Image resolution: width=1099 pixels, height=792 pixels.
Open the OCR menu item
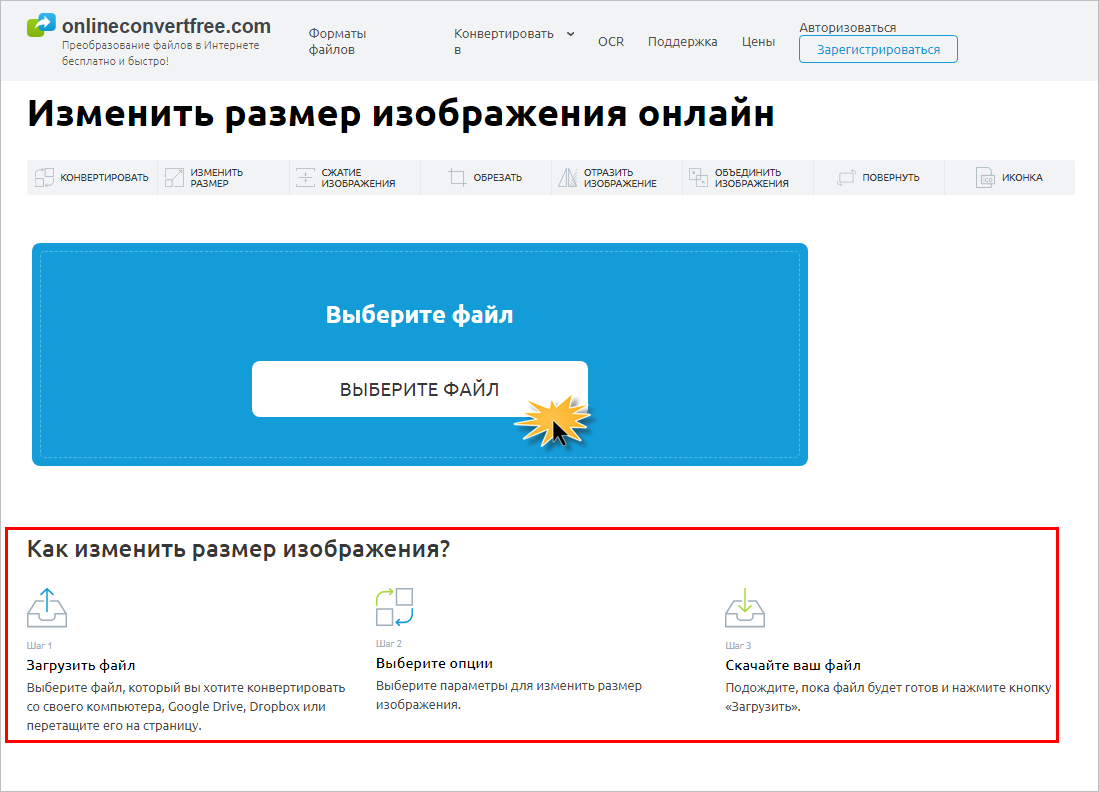pos(611,41)
